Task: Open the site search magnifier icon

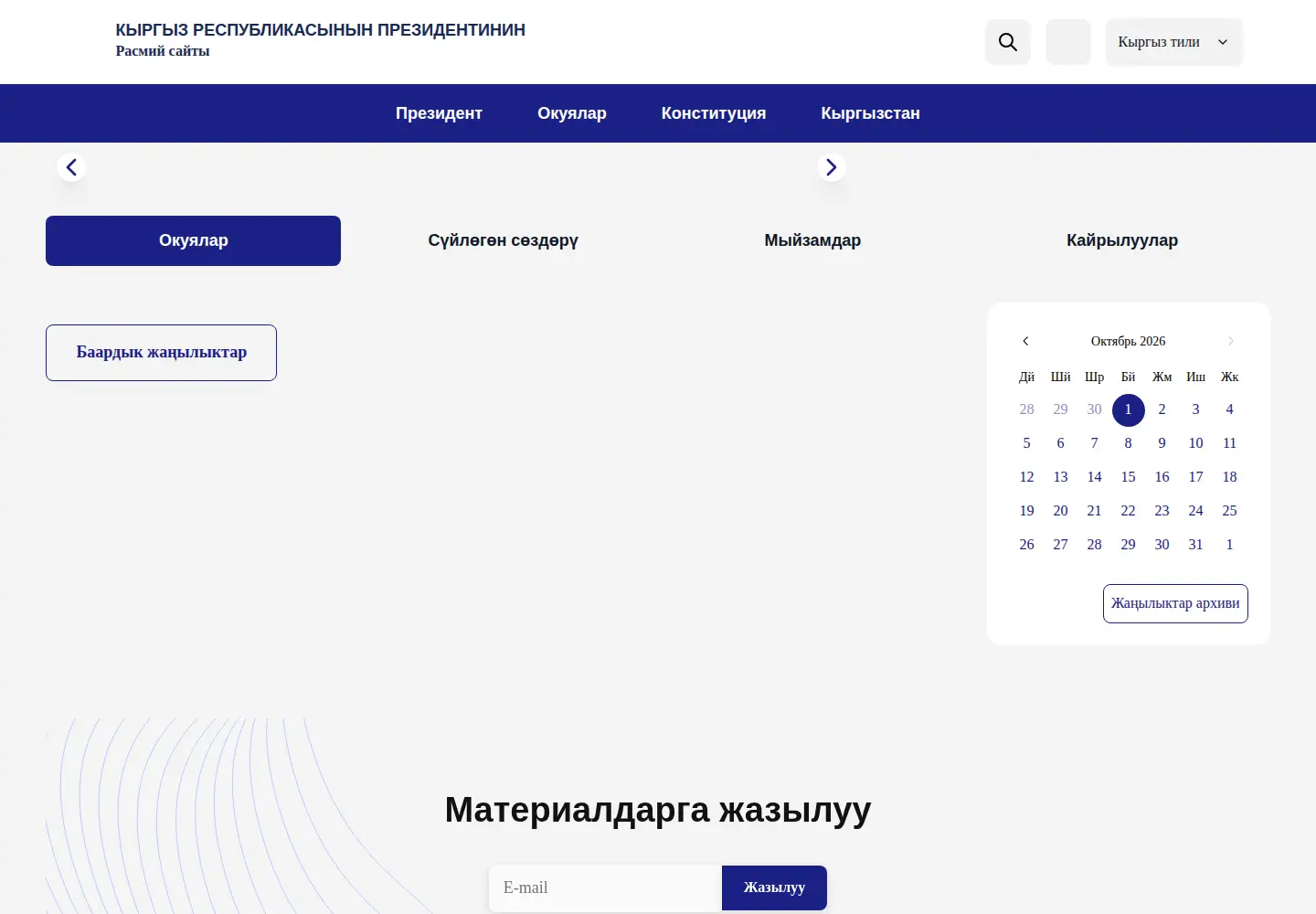Action: pyautogui.click(x=1008, y=42)
